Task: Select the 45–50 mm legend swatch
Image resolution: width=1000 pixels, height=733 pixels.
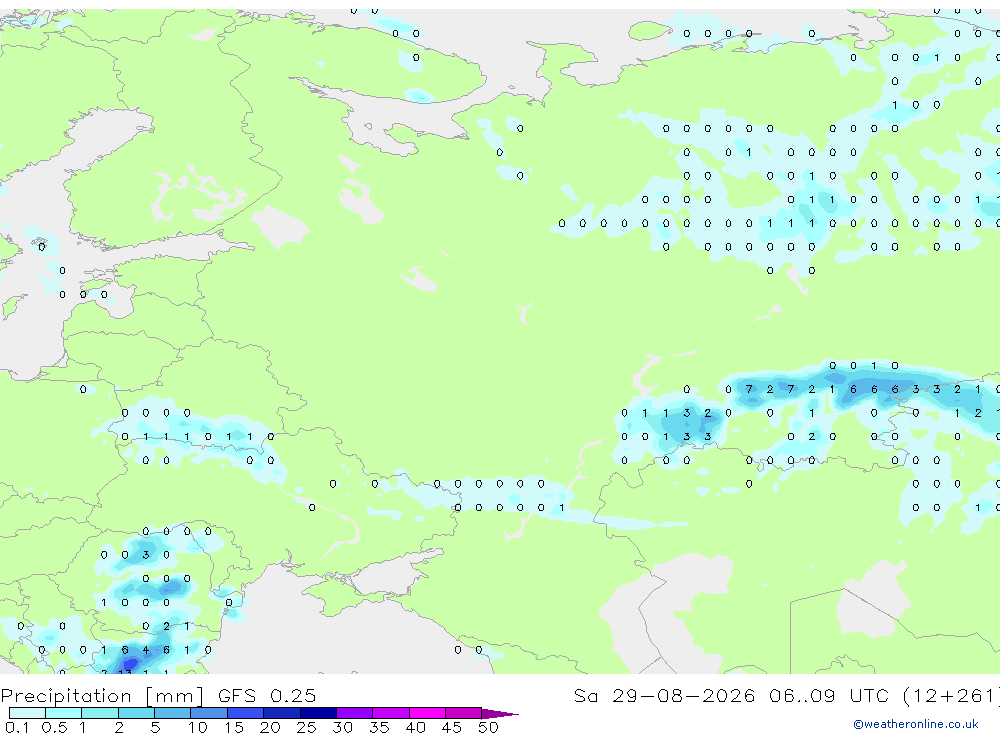Action: (x=464, y=713)
